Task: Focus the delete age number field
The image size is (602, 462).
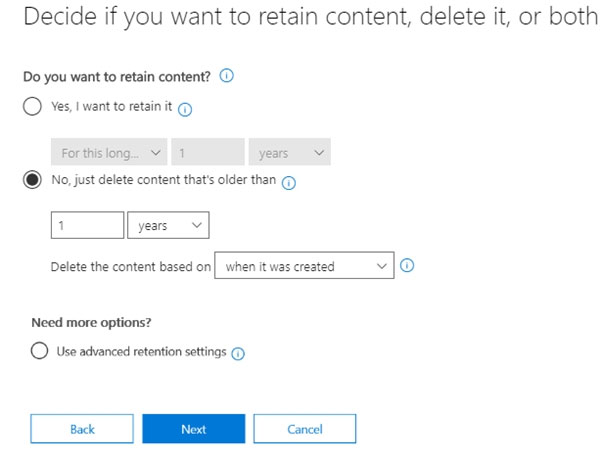Action: coord(88,225)
